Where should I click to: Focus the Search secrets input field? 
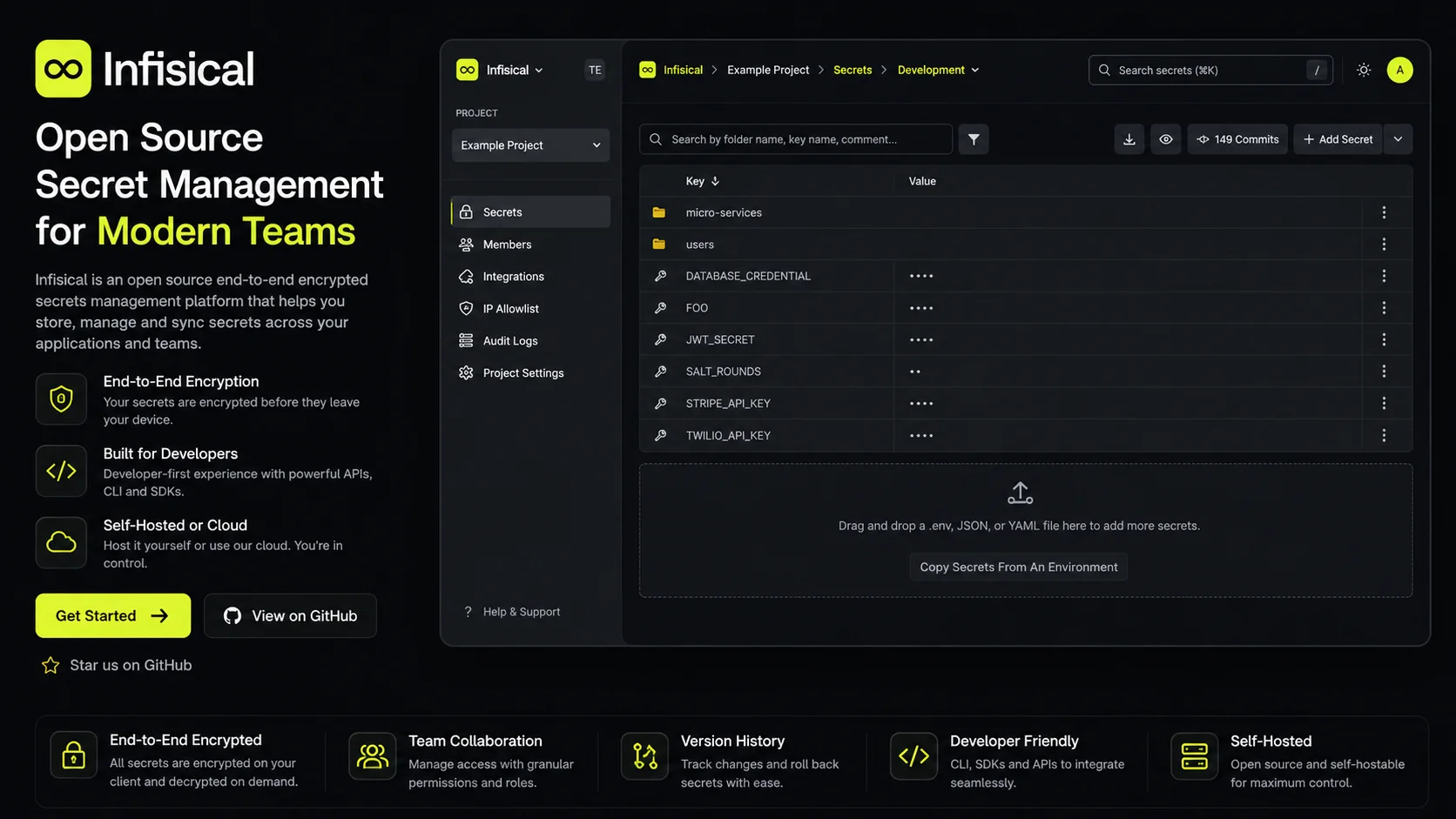point(1210,70)
